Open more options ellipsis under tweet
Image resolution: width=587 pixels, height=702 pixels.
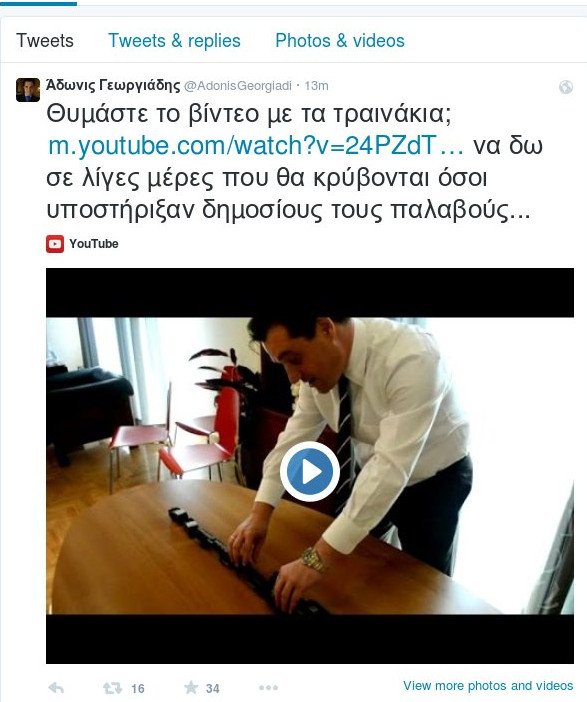[268, 687]
